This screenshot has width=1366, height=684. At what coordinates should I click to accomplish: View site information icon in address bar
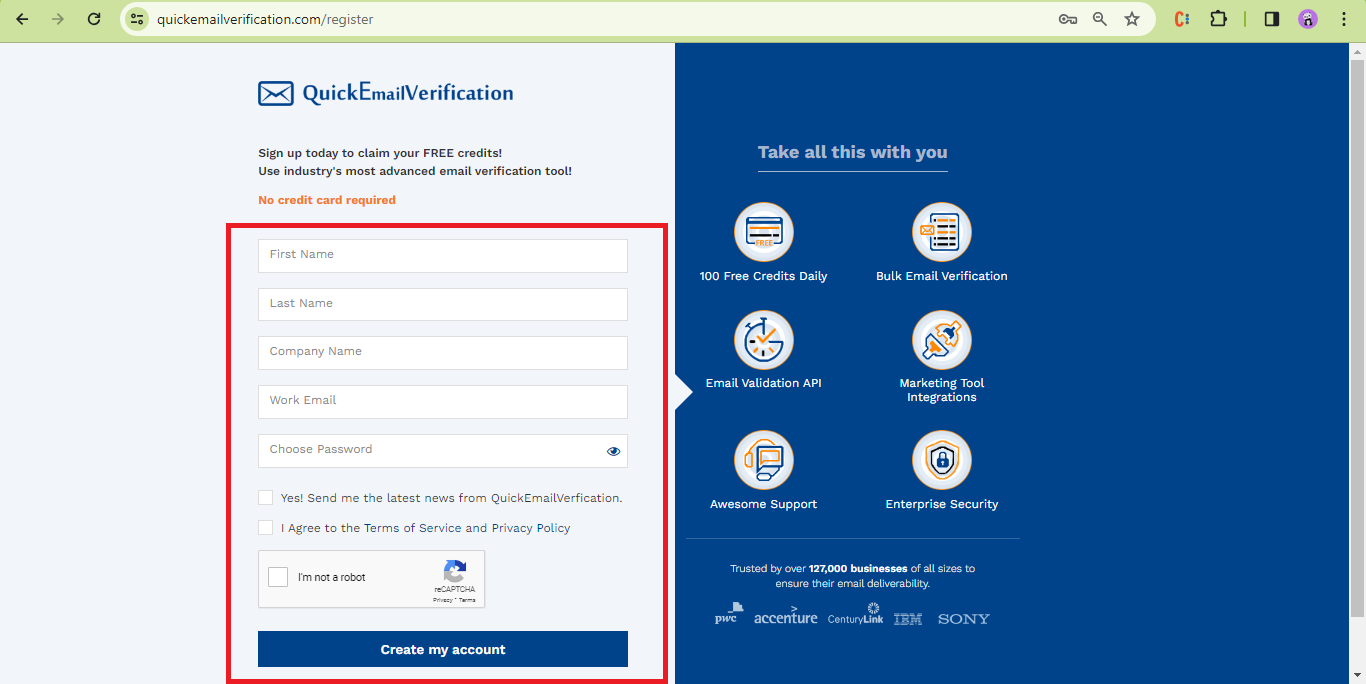(x=138, y=19)
